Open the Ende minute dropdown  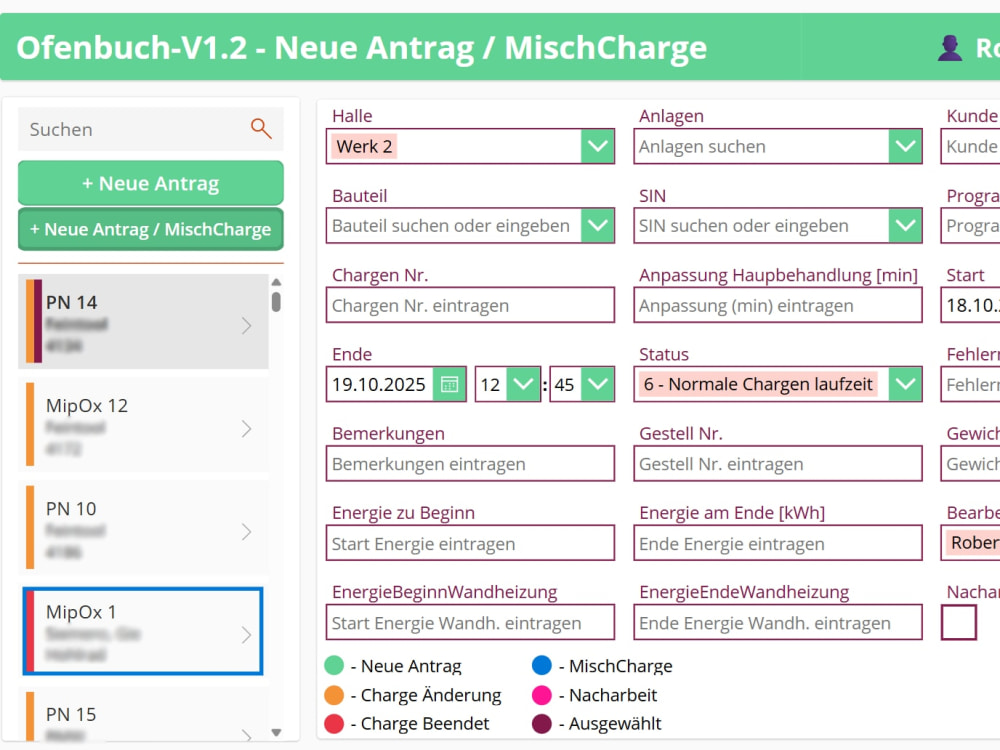[598, 384]
